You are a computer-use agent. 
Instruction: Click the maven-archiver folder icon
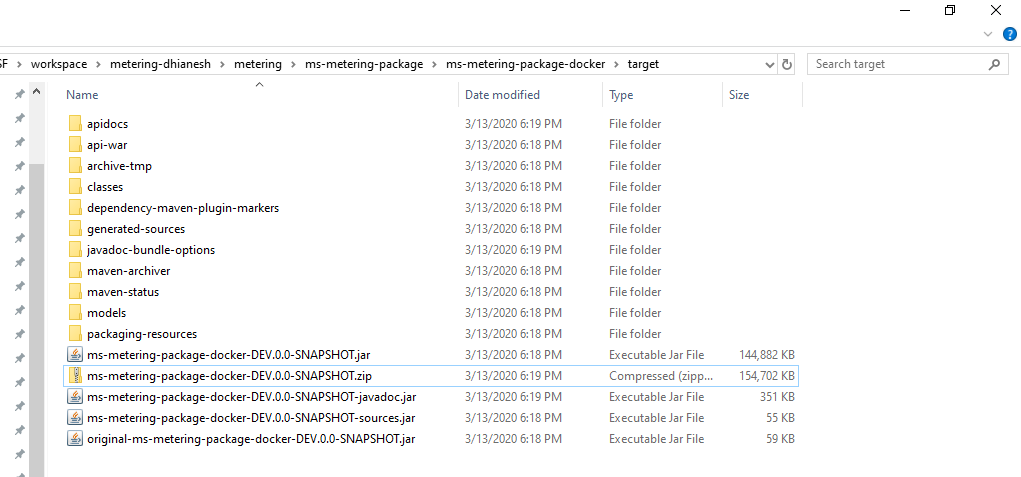tap(75, 271)
